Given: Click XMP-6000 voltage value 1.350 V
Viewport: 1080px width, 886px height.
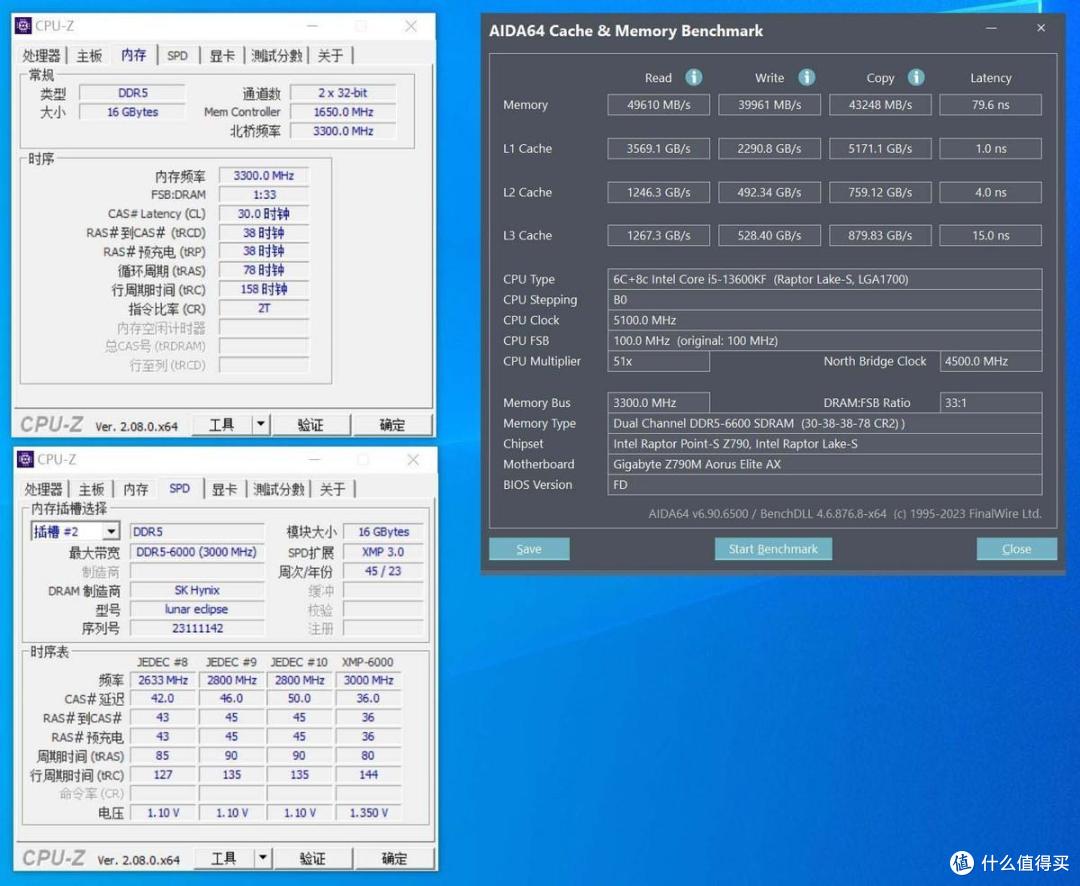Looking at the screenshot, I should pyautogui.click(x=368, y=813).
